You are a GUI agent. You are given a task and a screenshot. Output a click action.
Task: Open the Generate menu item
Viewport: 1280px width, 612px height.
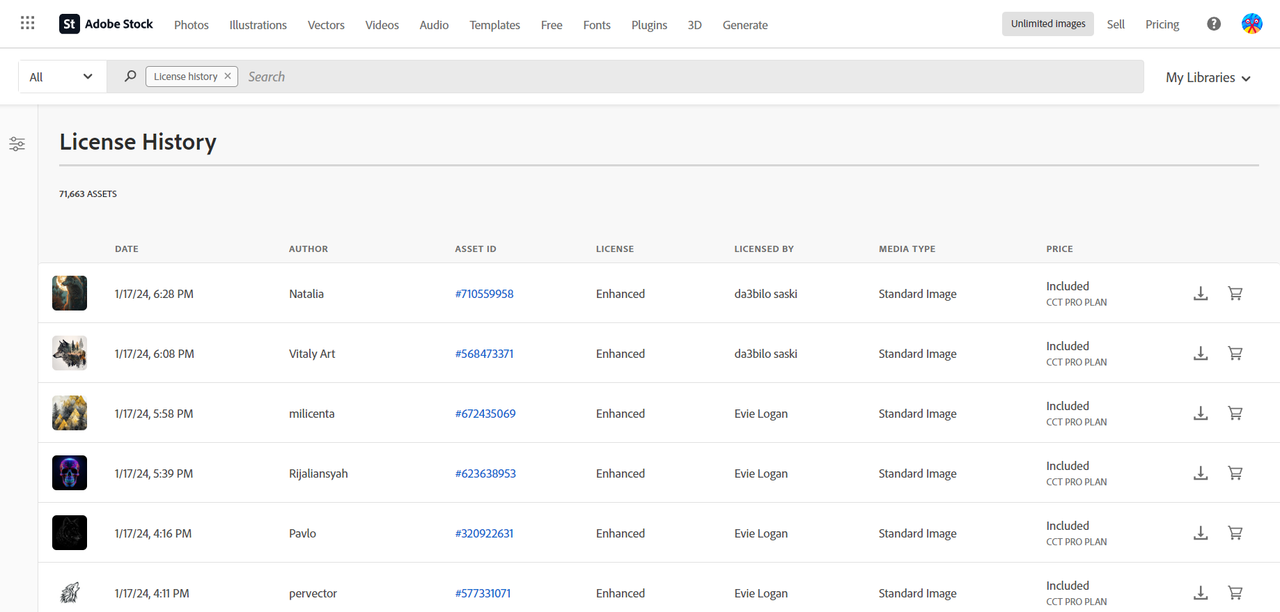[x=745, y=25]
